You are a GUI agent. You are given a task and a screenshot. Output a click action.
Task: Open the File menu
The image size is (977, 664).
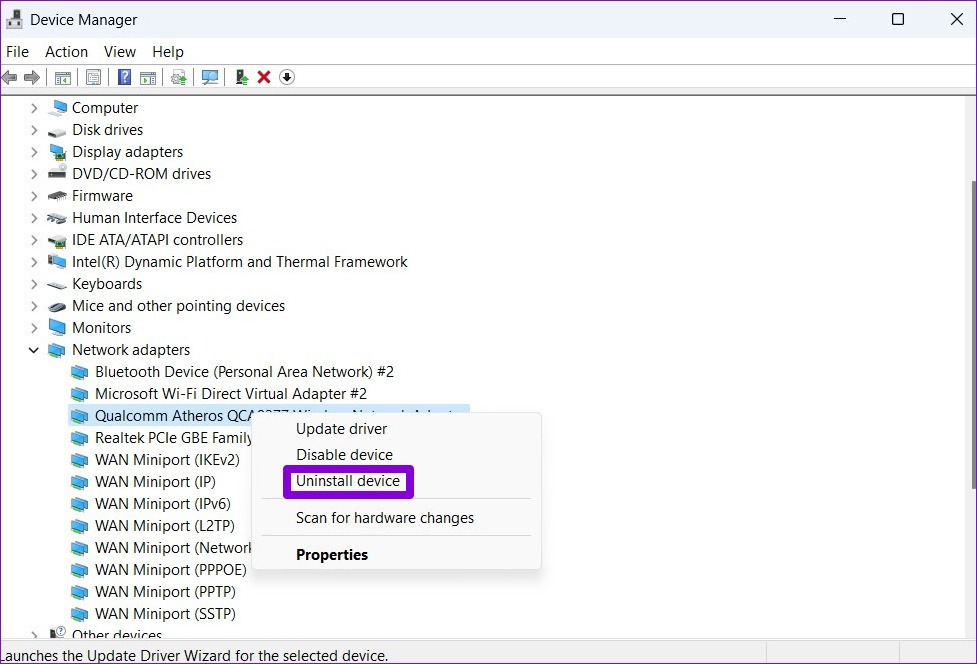pyautogui.click(x=17, y=52)
